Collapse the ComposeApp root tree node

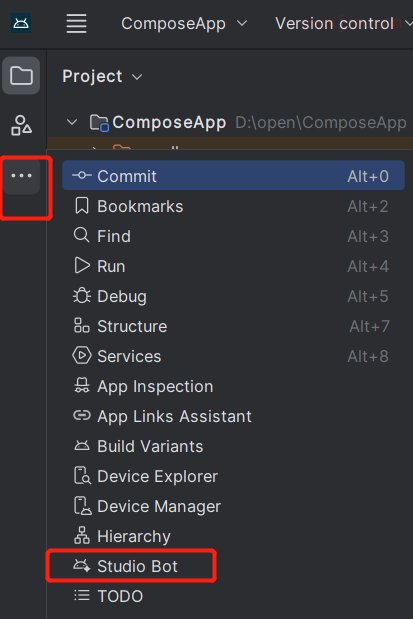tap(72, 122)
